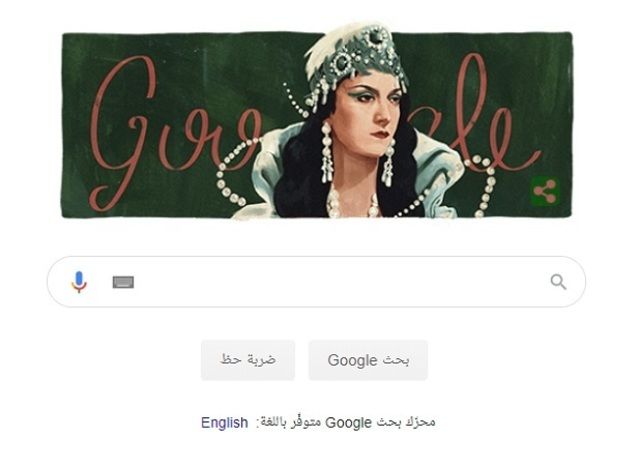Click the share icon on the doodle

pos(545,191)
